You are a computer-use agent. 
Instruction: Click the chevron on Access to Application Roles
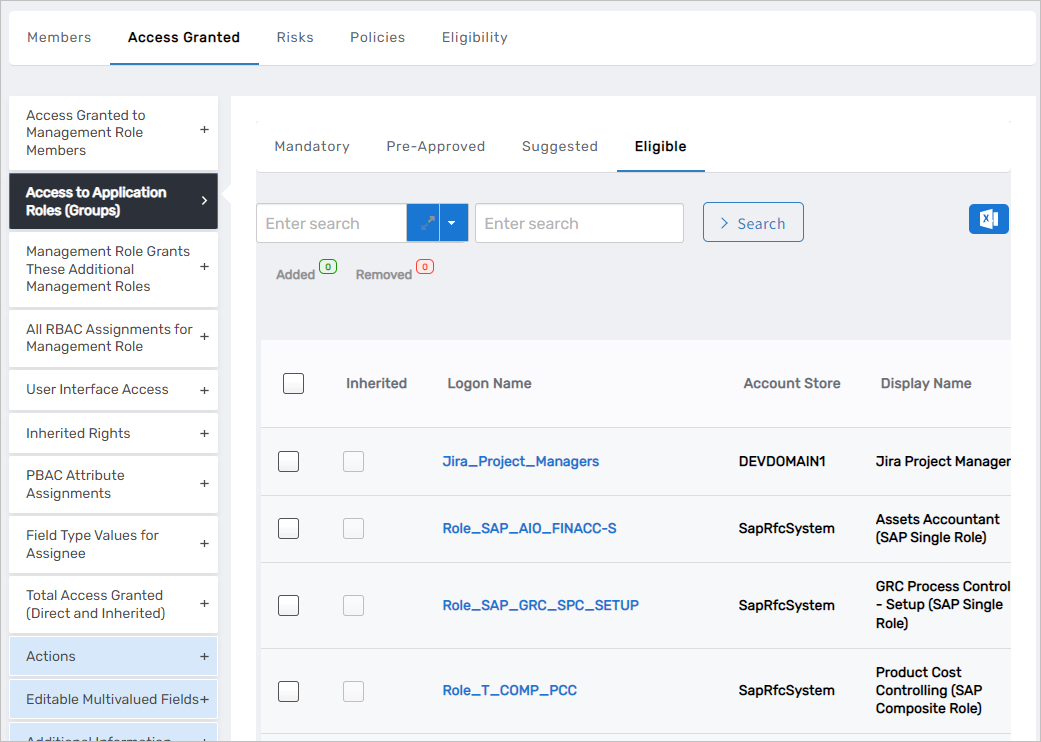pyautogui.click(x=204, y=201)
